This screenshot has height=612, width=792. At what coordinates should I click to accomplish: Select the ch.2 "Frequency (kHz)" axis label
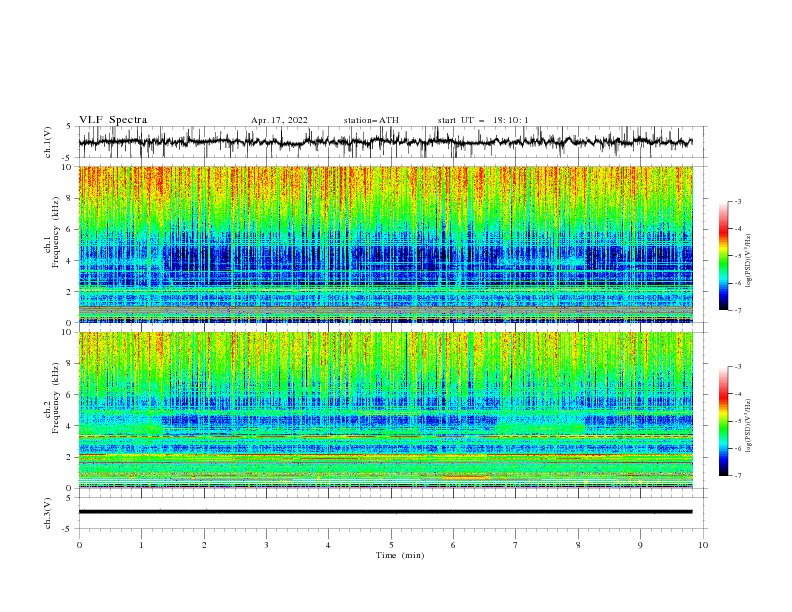pos(55,398)
